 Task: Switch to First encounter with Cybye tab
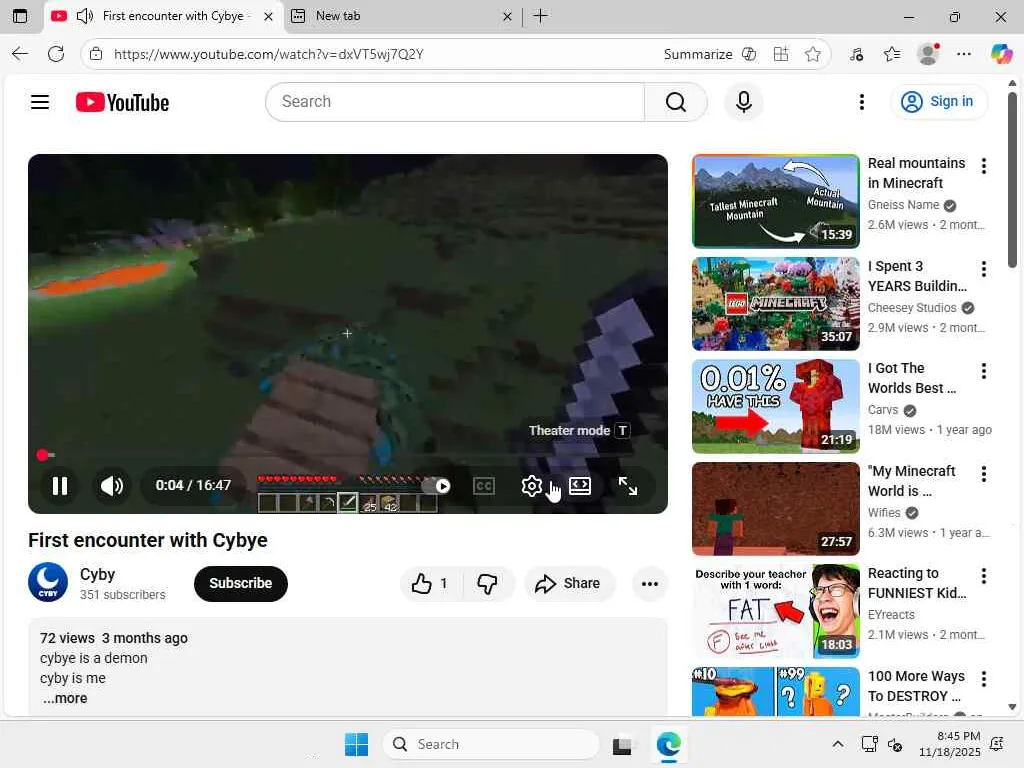(x=164, y=16)
